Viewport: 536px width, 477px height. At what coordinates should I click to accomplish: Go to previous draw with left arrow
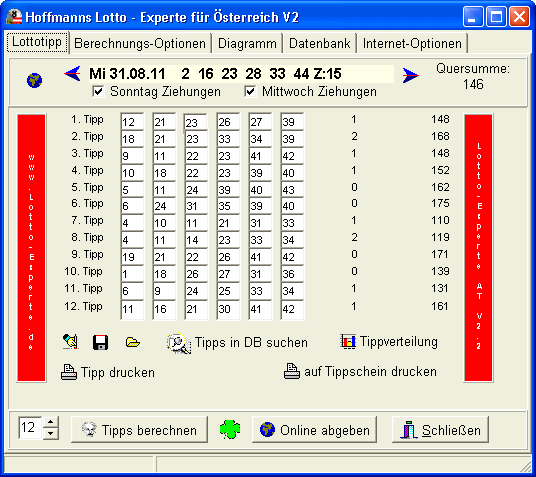(72, 74)
